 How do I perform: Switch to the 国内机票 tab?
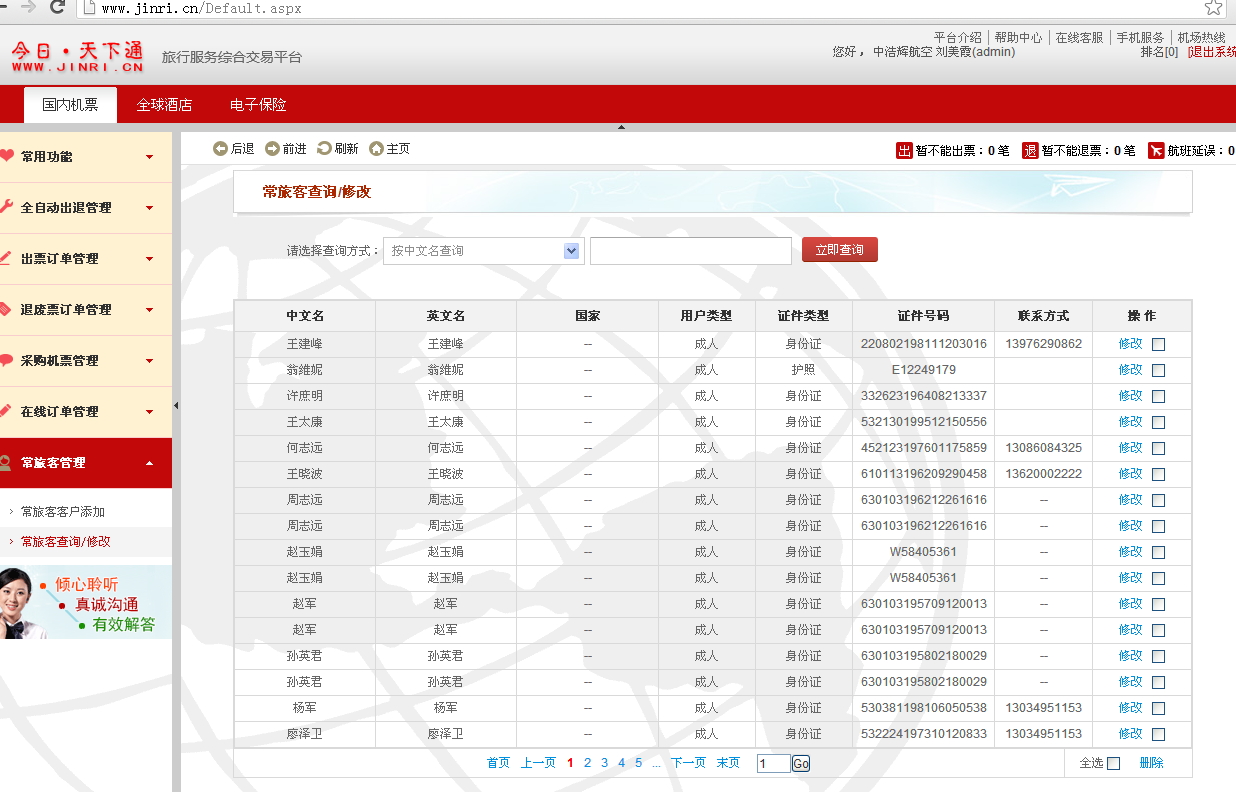pos(70,105)
